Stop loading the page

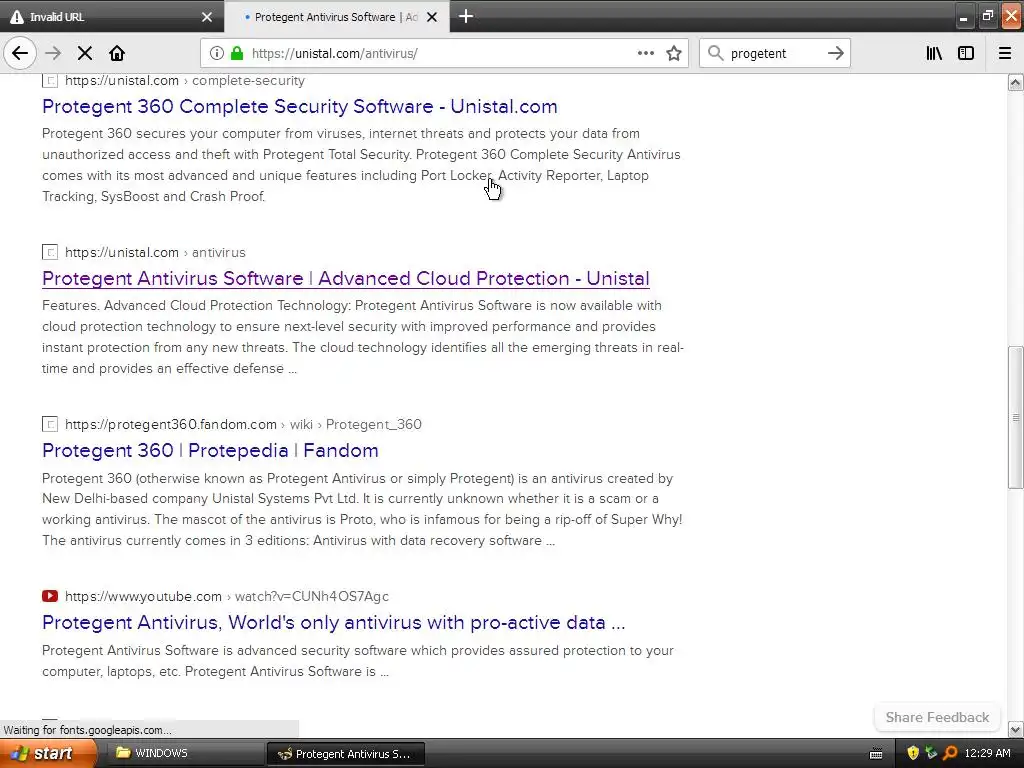(x=84, y=54)
